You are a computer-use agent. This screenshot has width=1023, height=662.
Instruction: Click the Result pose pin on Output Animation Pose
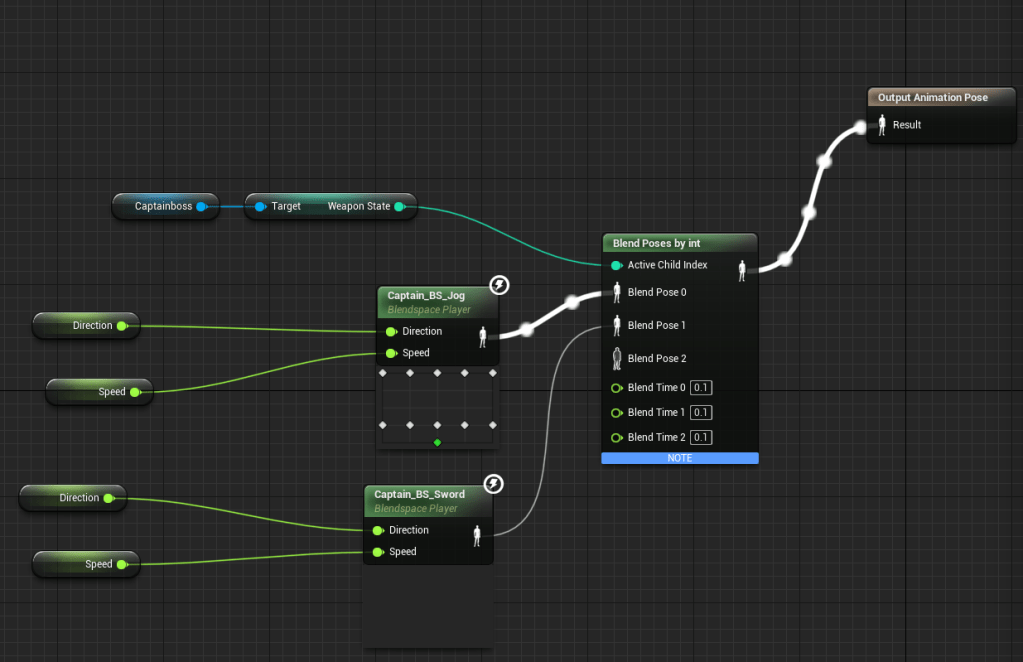point(882,125)
